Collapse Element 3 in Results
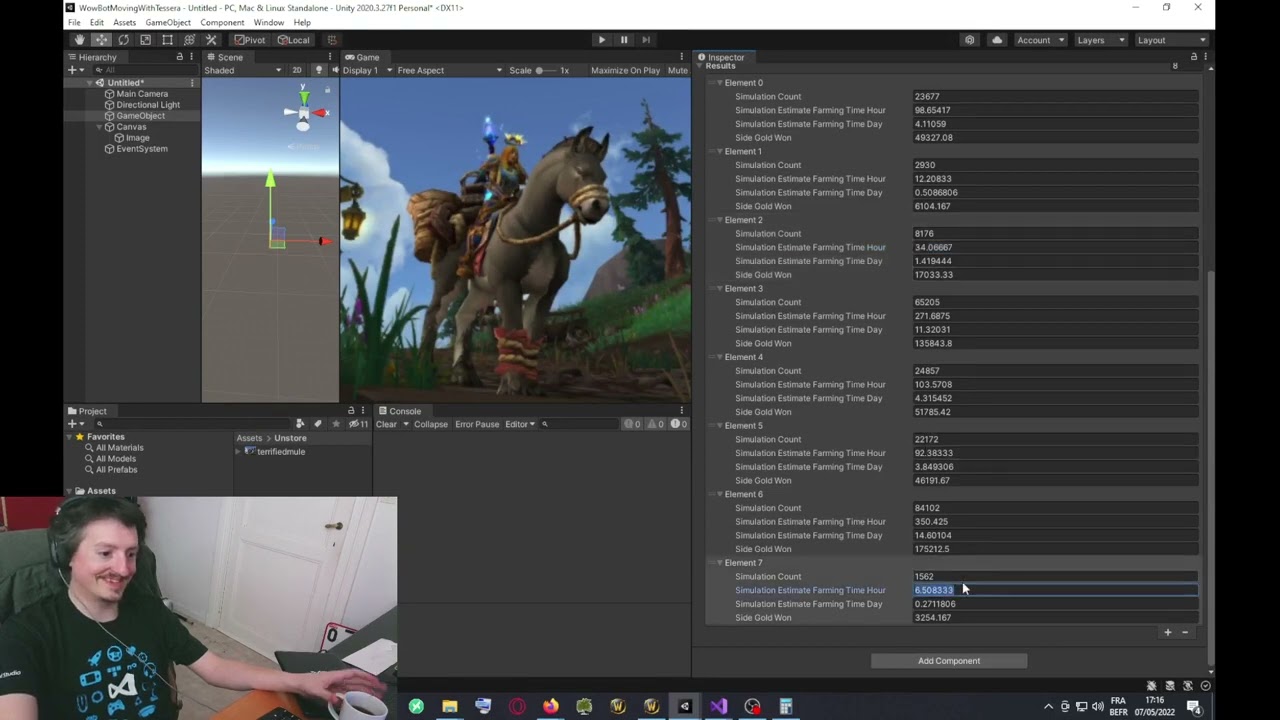 coord(719,289)
